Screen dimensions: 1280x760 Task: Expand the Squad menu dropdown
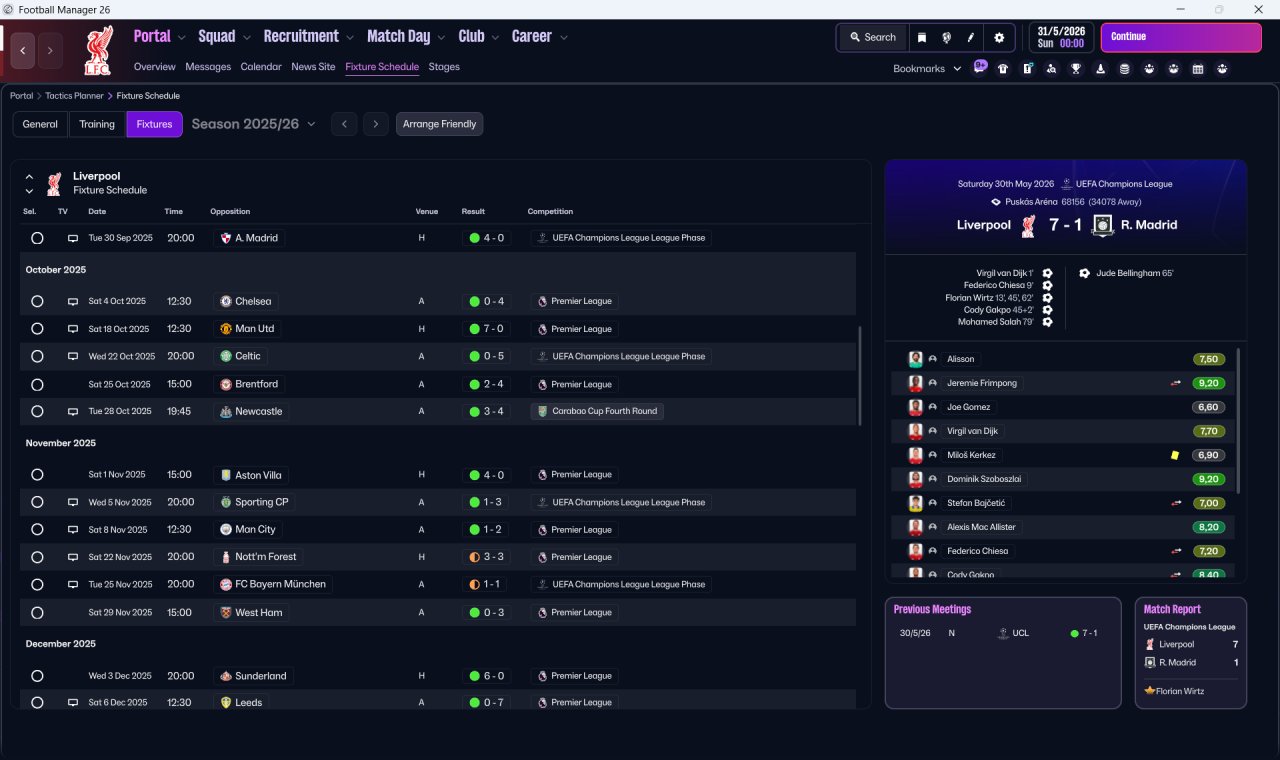point(245,38)
